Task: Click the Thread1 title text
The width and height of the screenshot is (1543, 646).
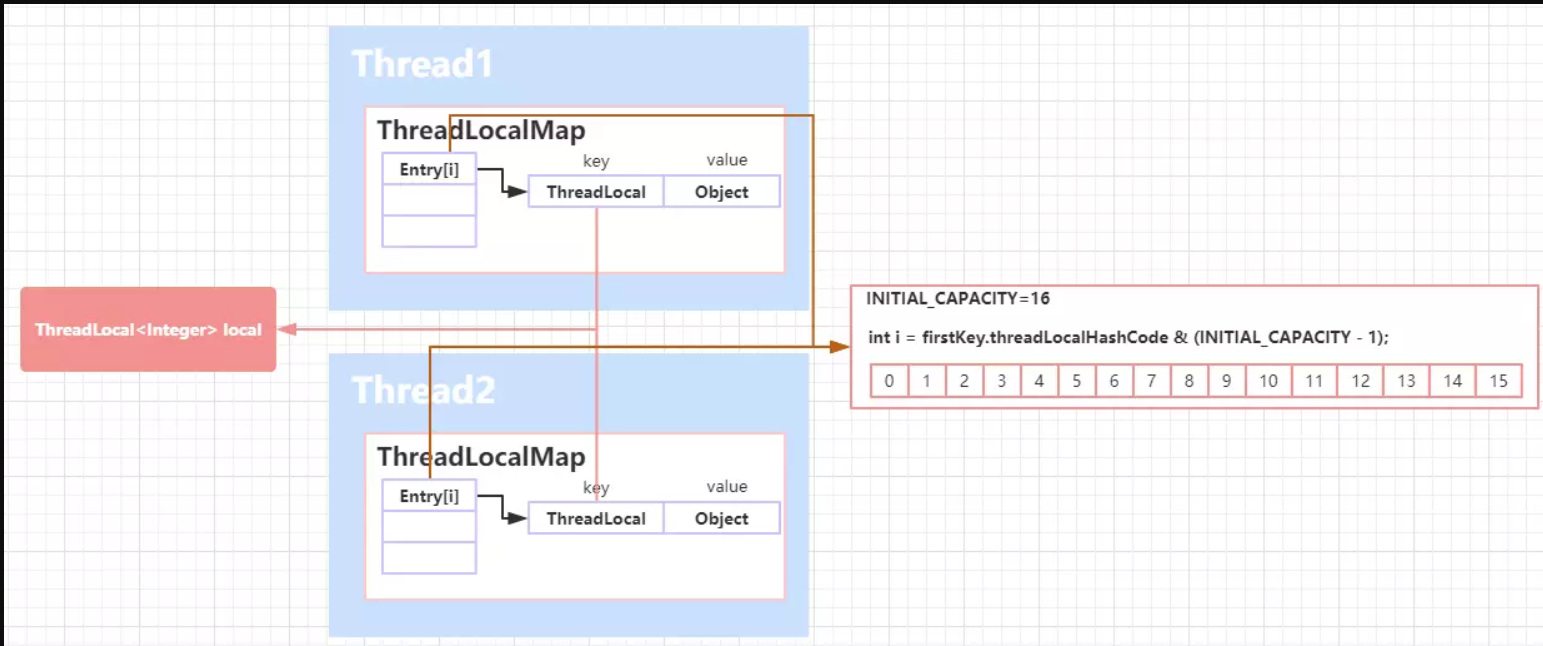Action: 422,64
